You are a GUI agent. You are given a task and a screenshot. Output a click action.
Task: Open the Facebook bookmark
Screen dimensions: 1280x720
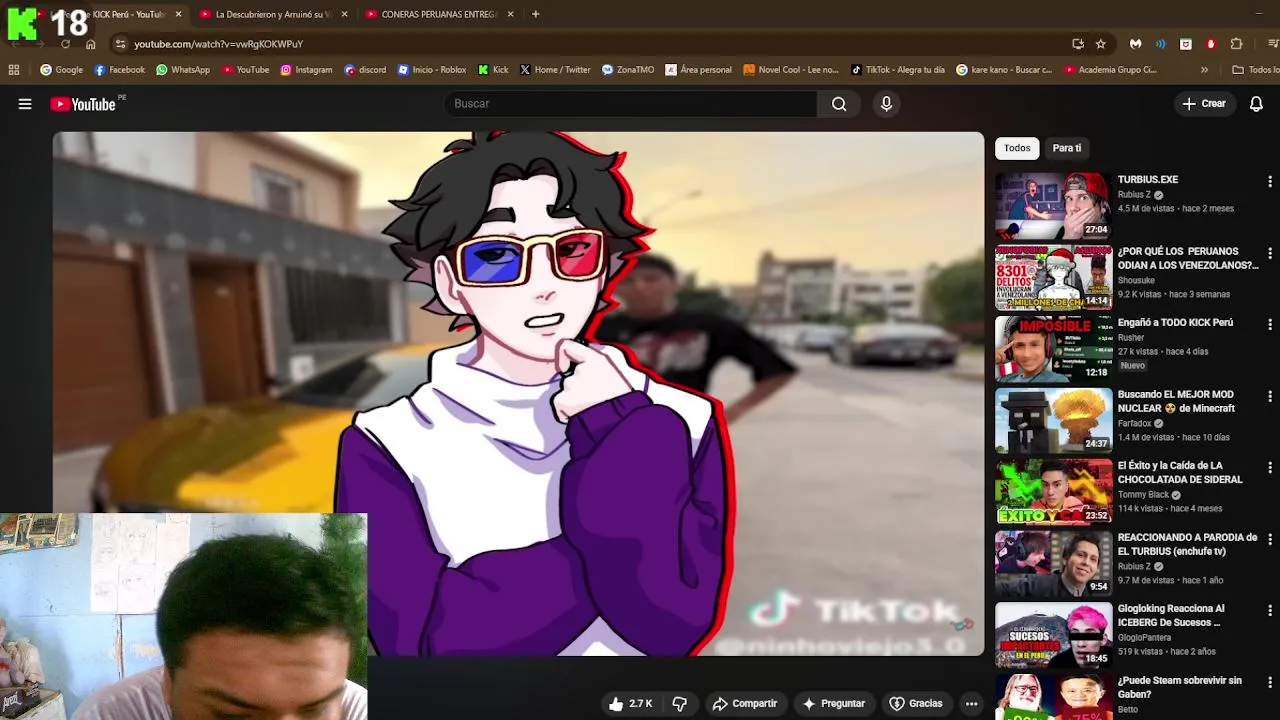[119, 70]
